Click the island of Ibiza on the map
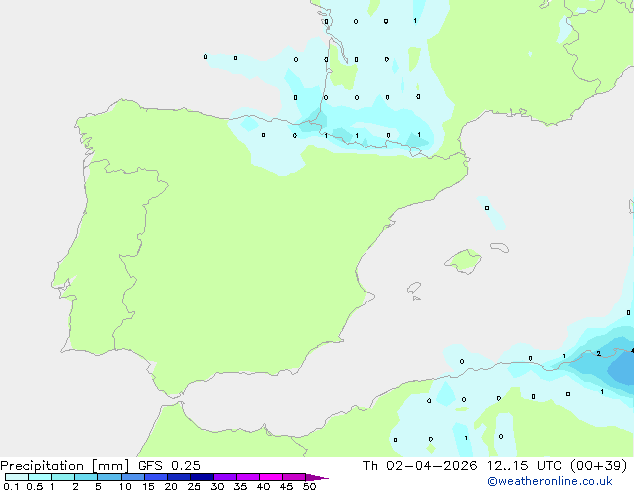Image resolution: width=634 pixels, height=490 pixels. tap(414, 288)
